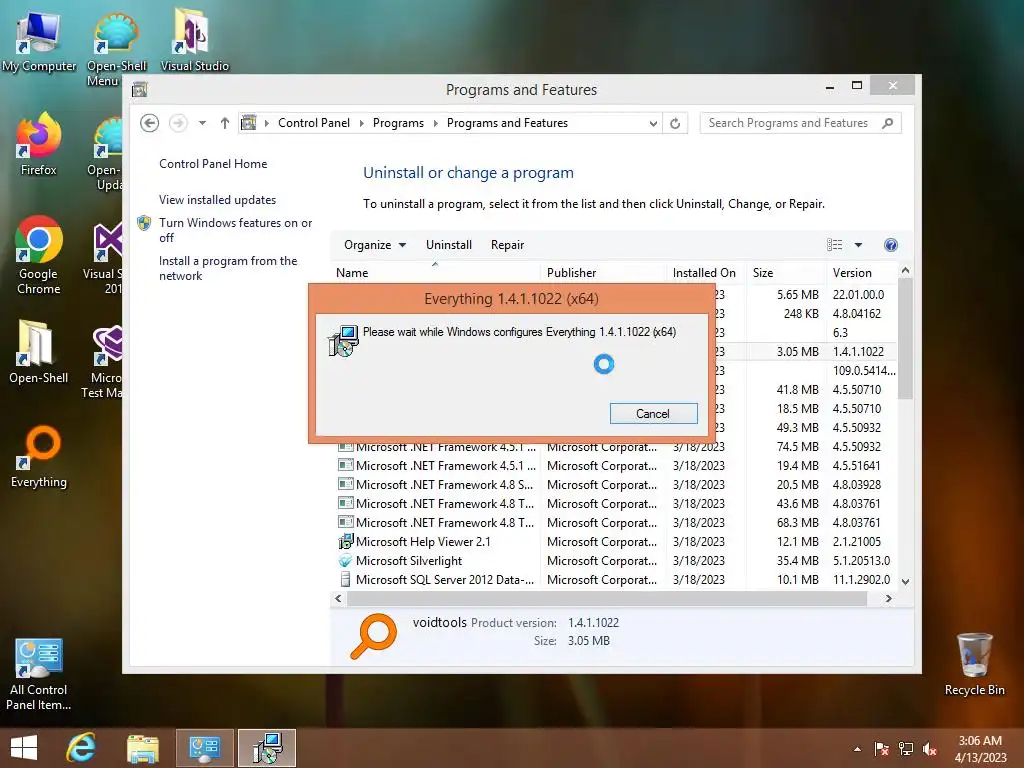Go back in Programs and Features
1024x768 pixels.
(150, 123)
